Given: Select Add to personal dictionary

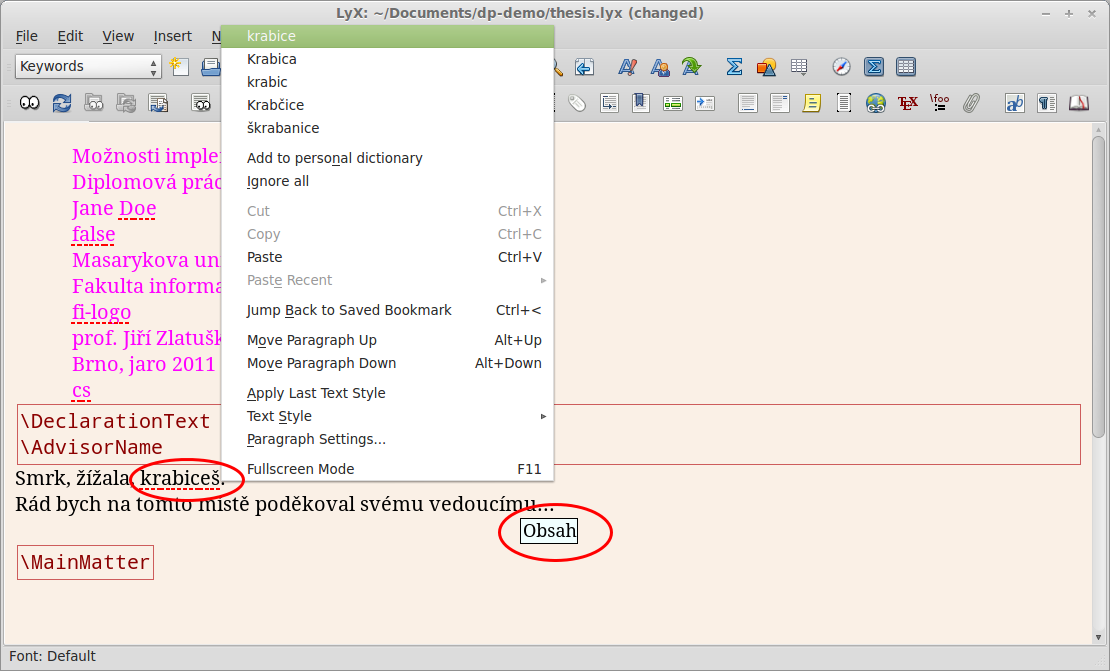Looking at the screenshot, I should (387, 158).
